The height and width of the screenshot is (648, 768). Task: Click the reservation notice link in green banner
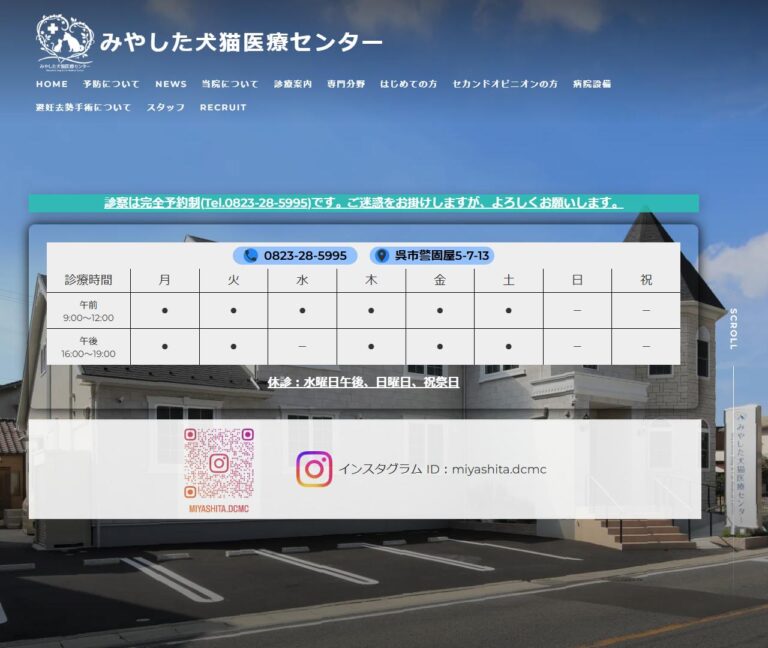364,202
